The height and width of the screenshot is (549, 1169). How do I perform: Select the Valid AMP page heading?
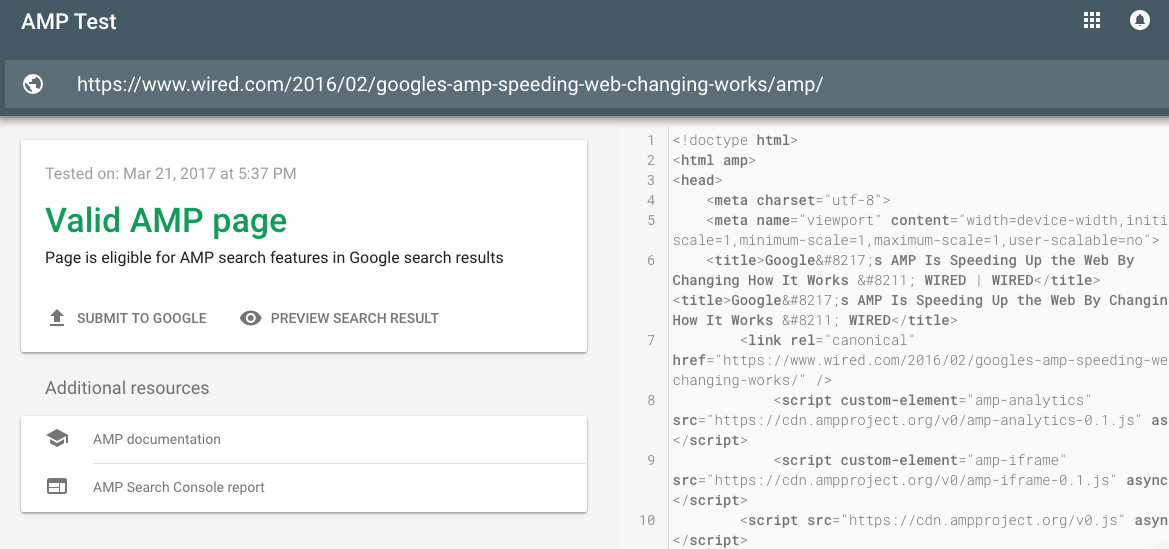tap(166, 220)
